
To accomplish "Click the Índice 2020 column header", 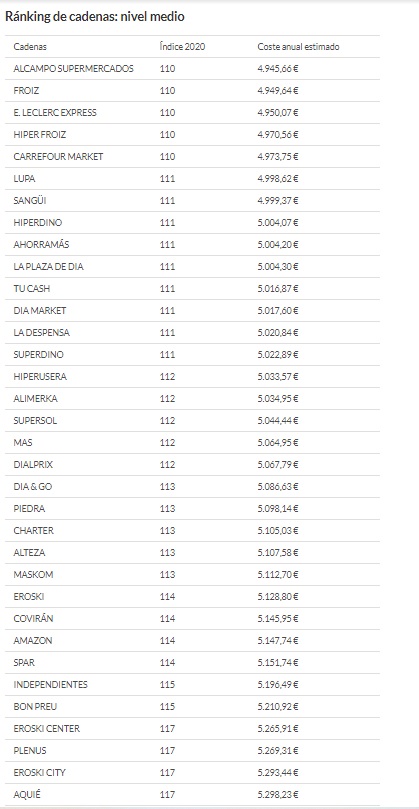I will click(182, 47).
